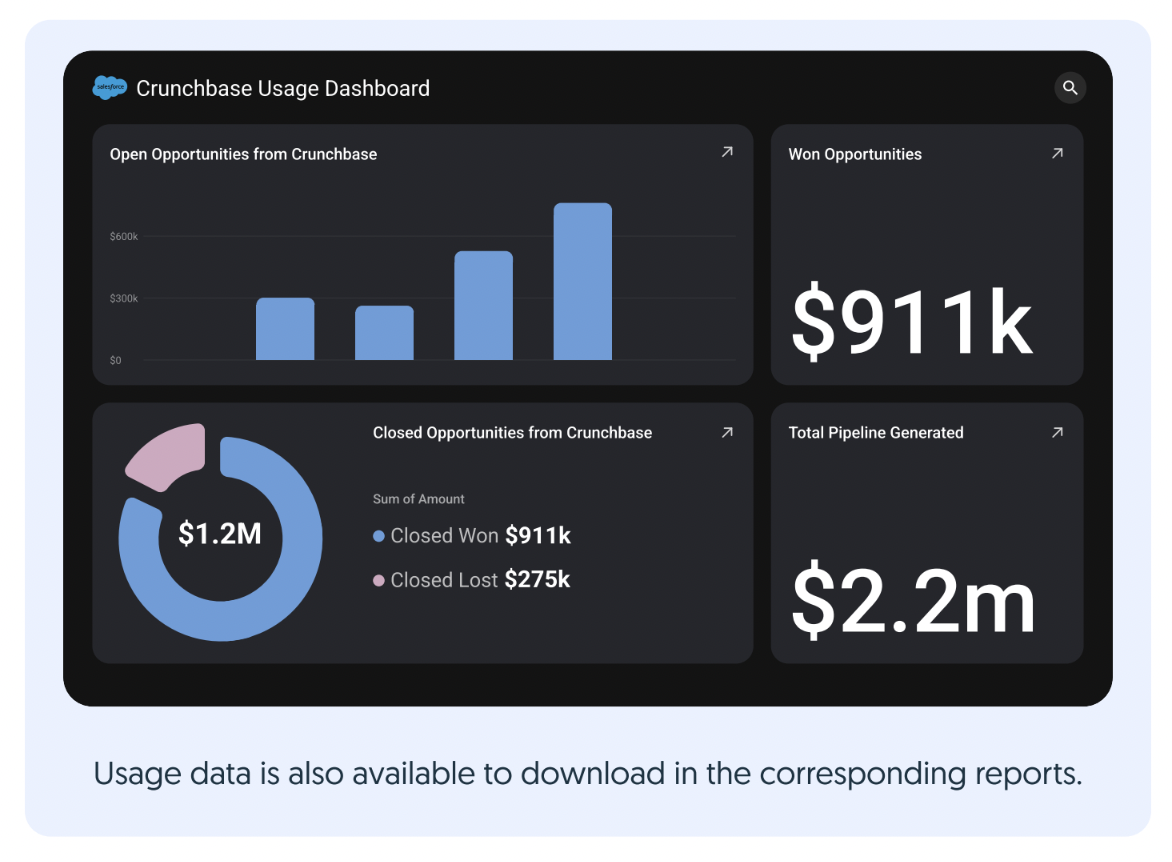Select the shortest bar in the chart
1172x862 pixels.
click(x=384, y=333)
